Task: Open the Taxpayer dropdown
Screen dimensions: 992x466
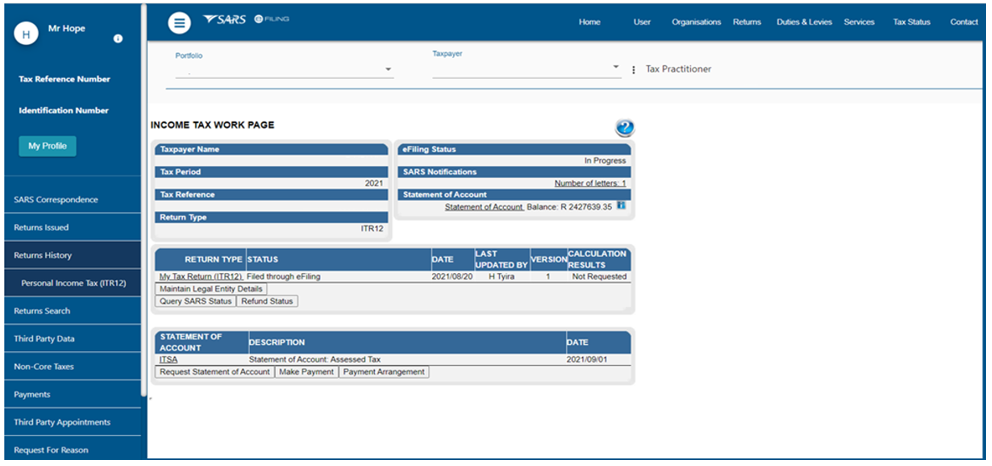Action: click(616, 68)
